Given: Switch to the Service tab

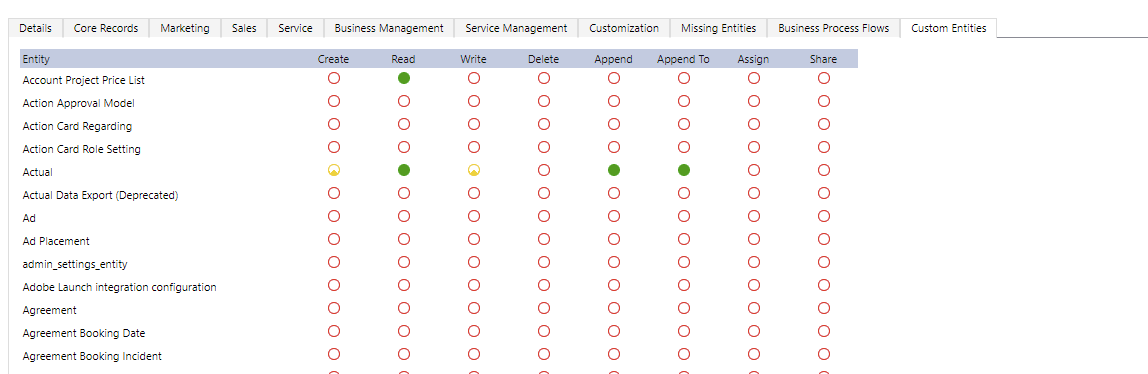Looking at the screenshot, I should pos(295,28).
